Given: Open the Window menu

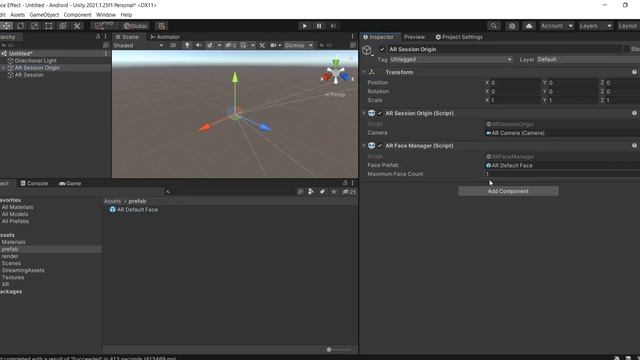Looking at the screenshot, I should point(106,15).
